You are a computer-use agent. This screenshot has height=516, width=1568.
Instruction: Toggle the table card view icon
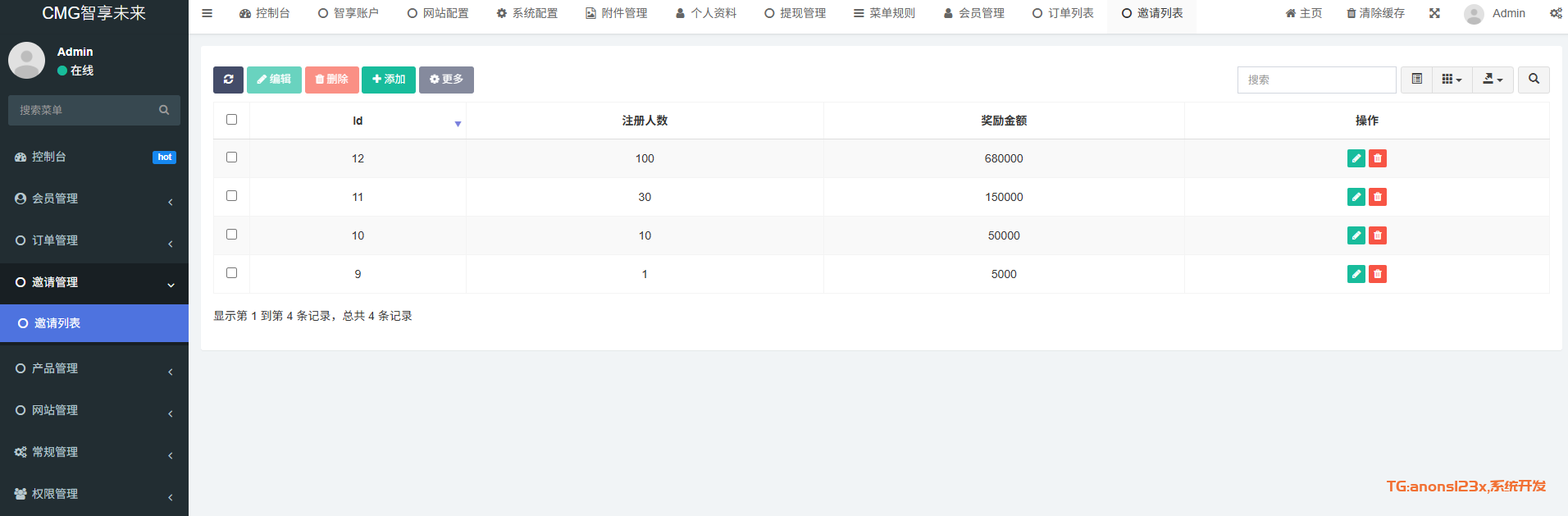pyautogui.click(x=1416, y=80)
